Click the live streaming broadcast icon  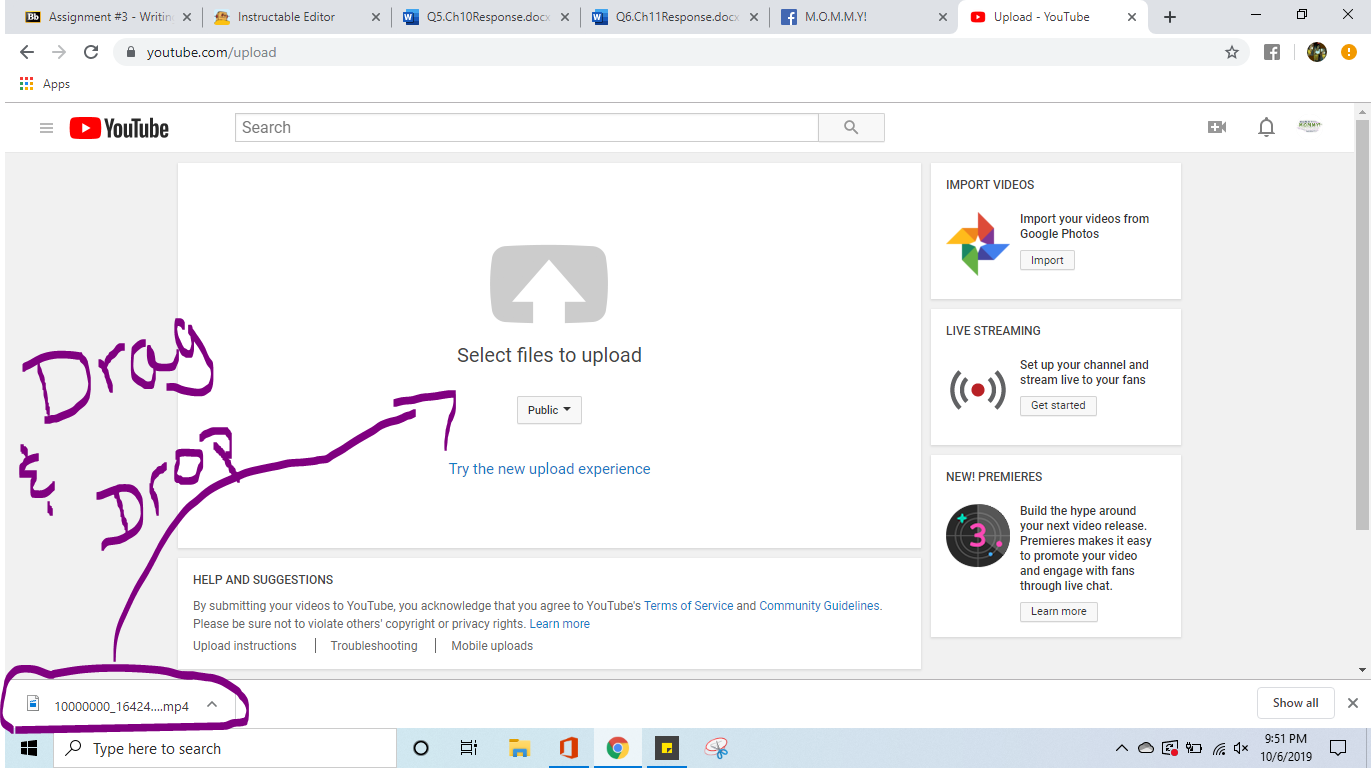(x=977, y=389)
